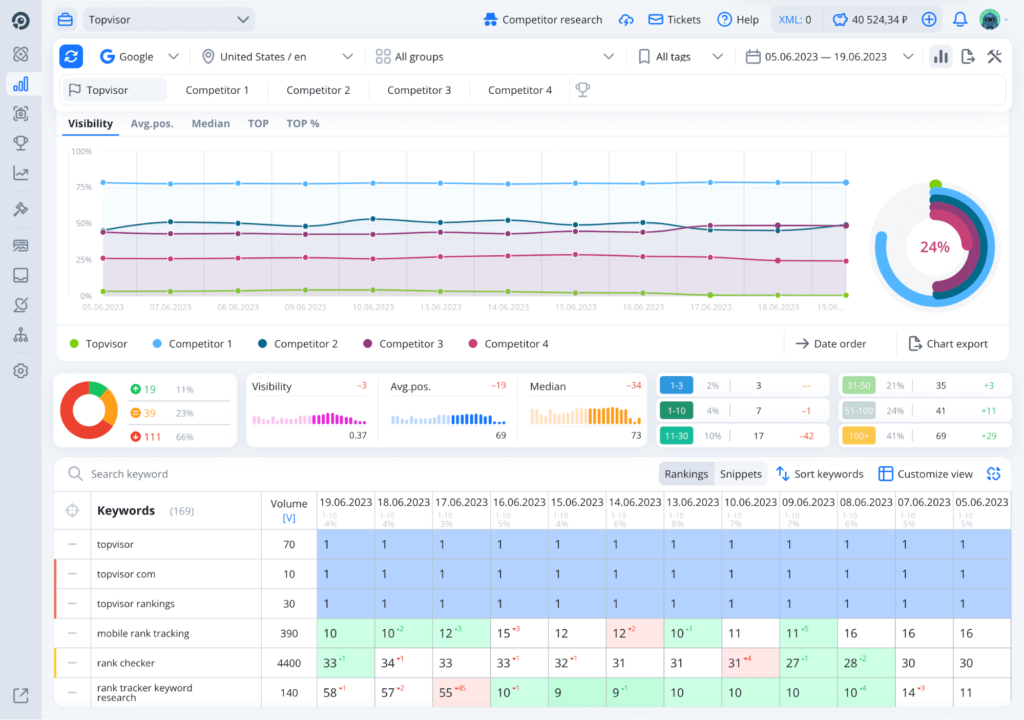Click the refresh table icon beside Customize view
The height and width of the screenshot is (720, 1024).
point(993,474)
